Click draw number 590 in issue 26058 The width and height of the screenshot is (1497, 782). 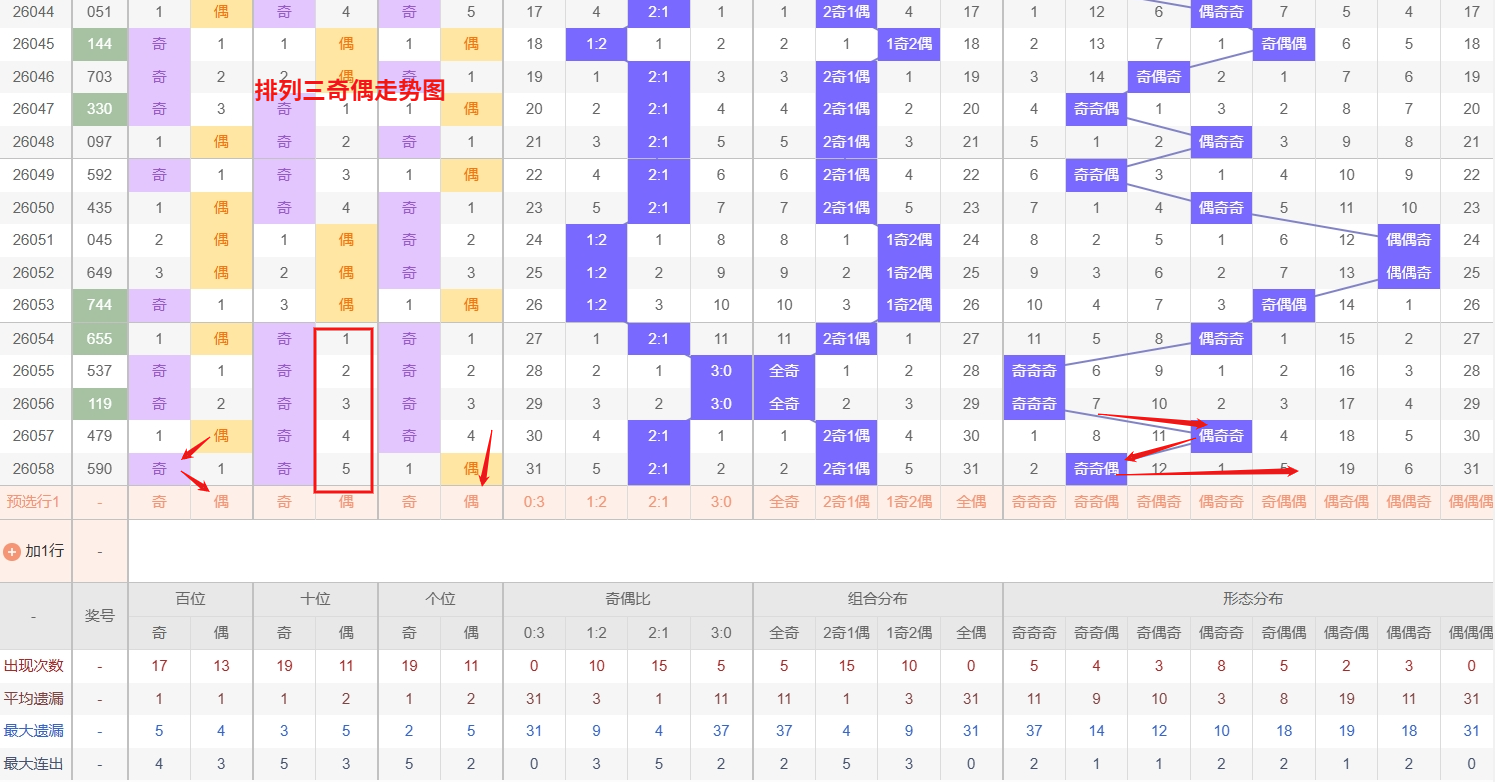tap(100, 469)
